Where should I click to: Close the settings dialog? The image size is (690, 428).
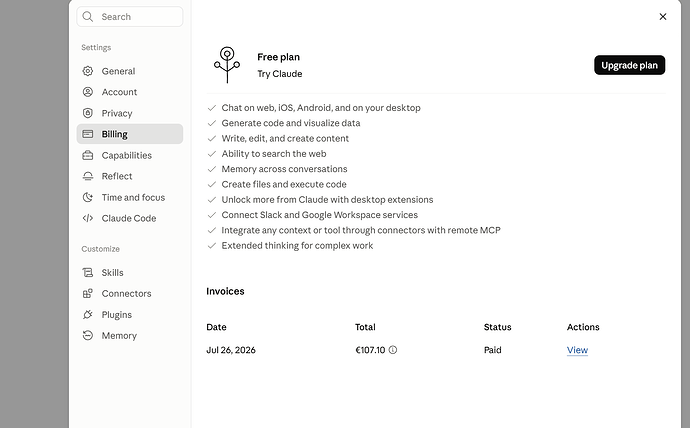tap(663, 17)
